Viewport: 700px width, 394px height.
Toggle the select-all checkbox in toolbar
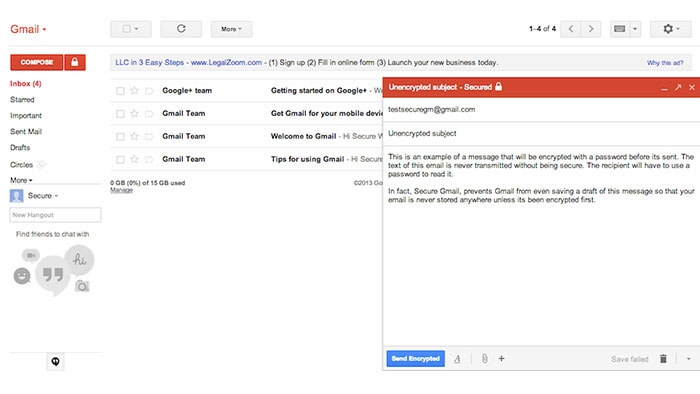pos(127,29)
